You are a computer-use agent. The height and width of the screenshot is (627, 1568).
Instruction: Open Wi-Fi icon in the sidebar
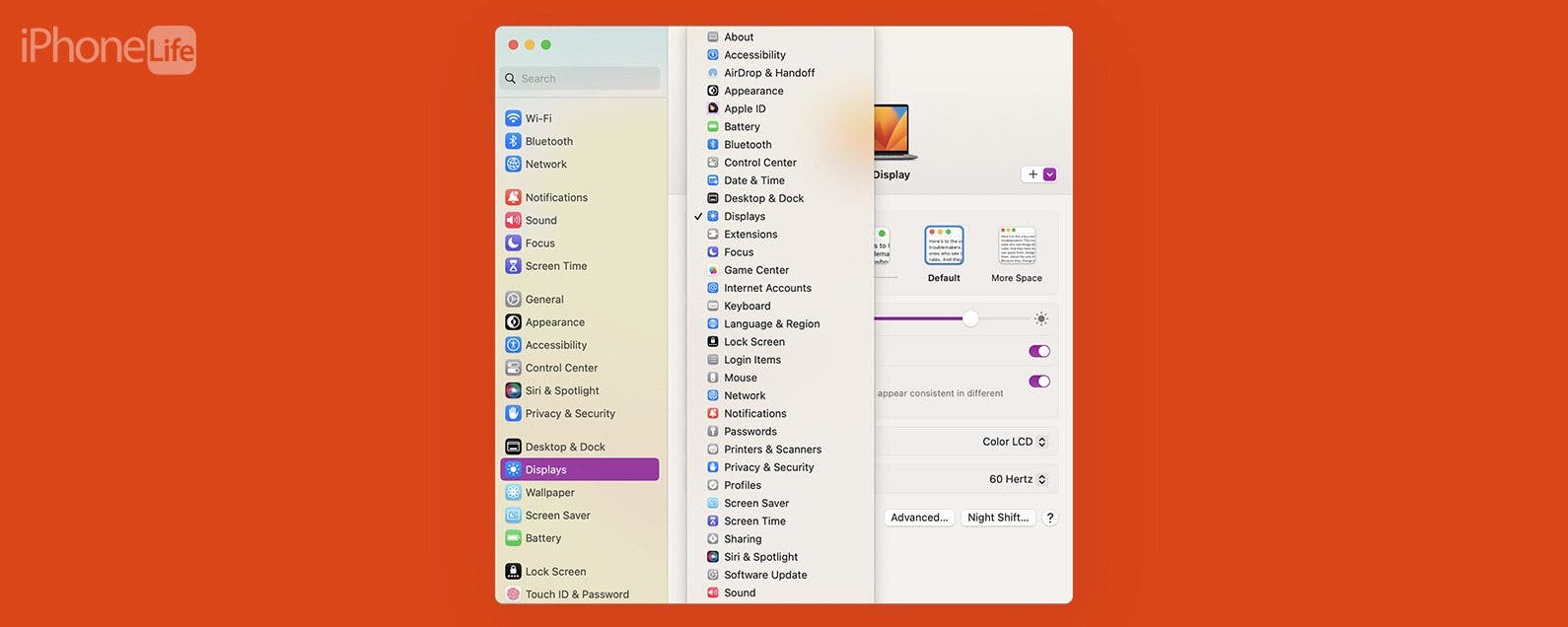pos(513,118)
